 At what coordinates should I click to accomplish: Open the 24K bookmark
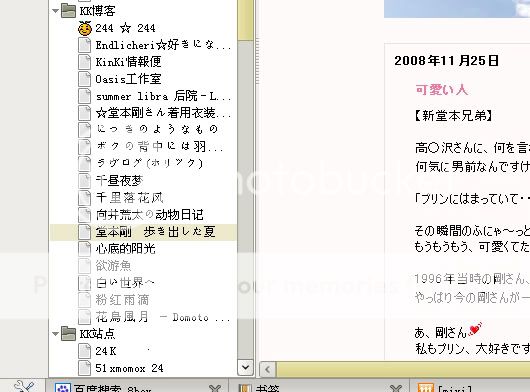(106, 351)
